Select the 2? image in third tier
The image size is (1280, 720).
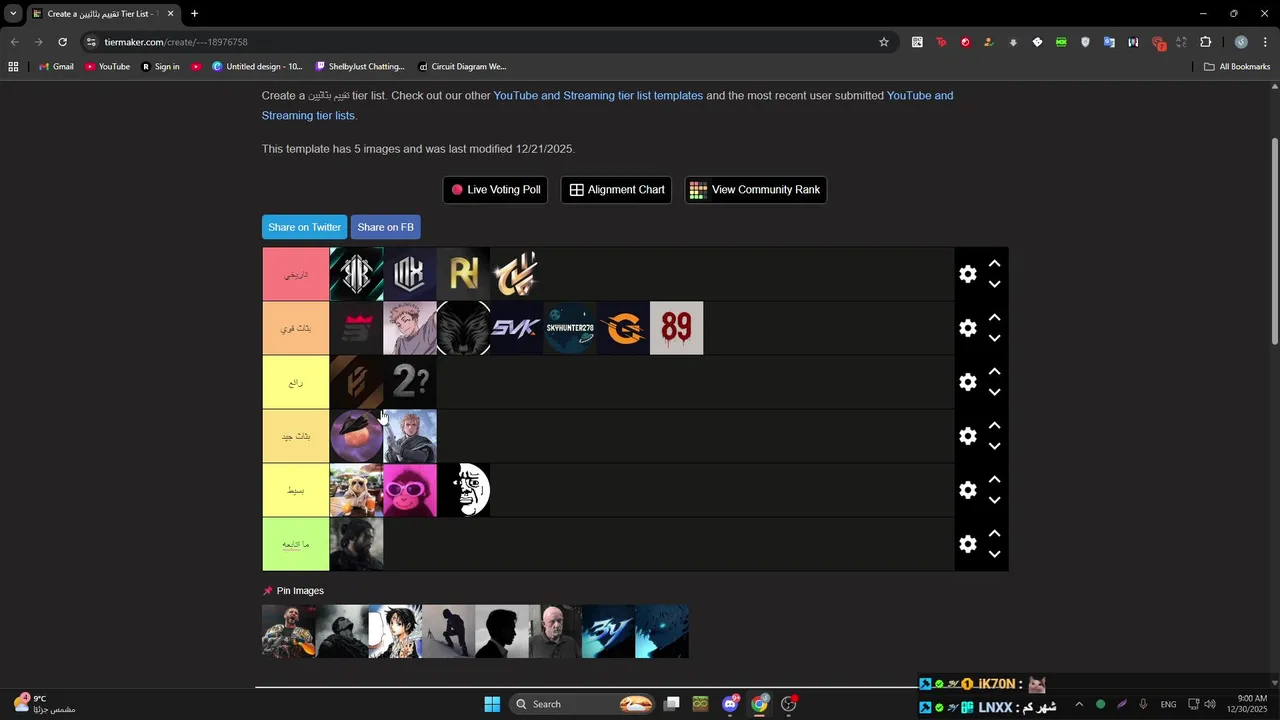pyautogui.click(x=410, y=382)
